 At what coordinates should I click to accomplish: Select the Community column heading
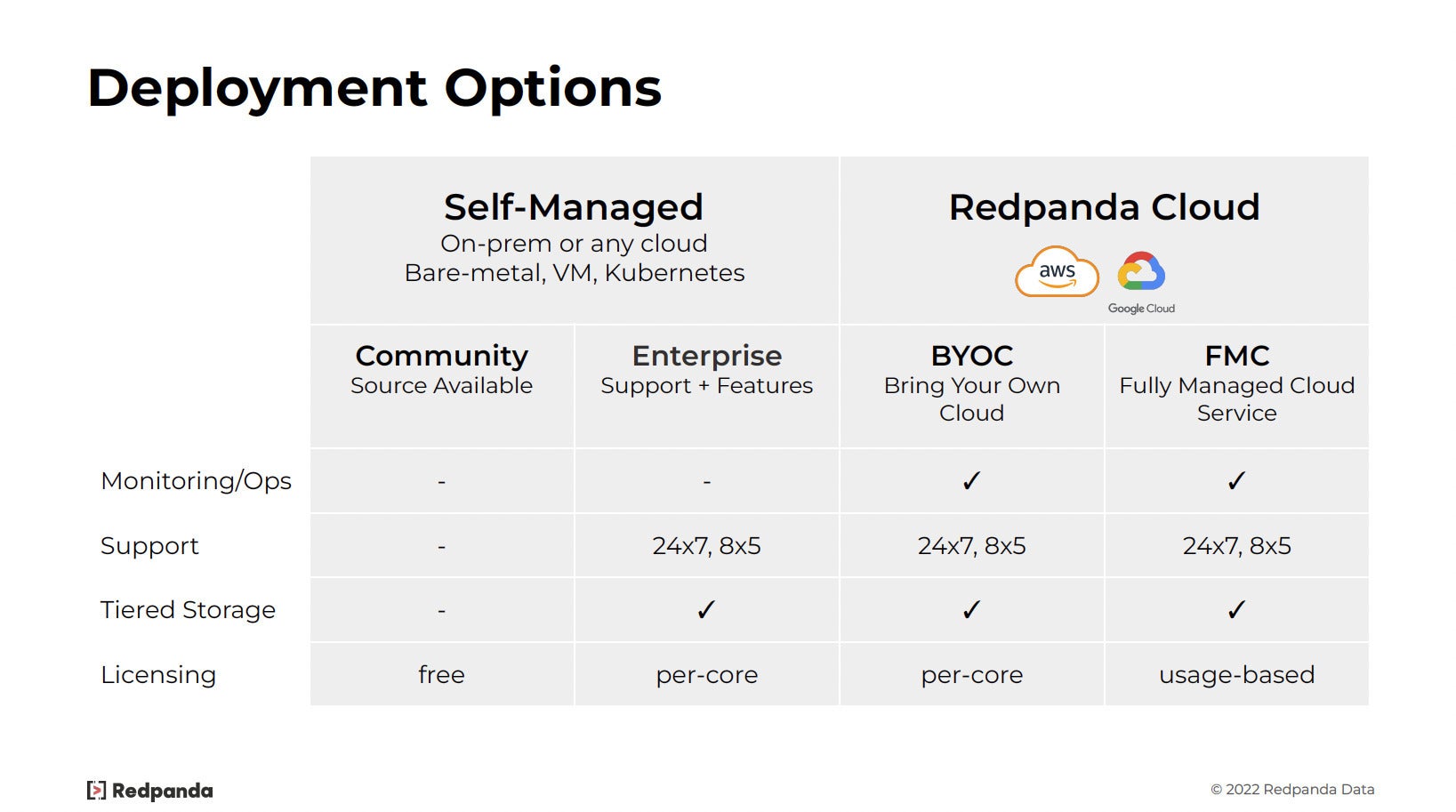pyautogui.click(x=441, y=356)
